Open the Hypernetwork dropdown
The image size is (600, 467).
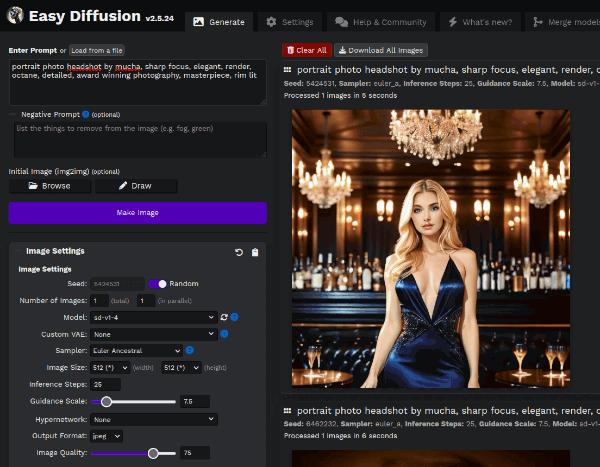click(154, 420)
